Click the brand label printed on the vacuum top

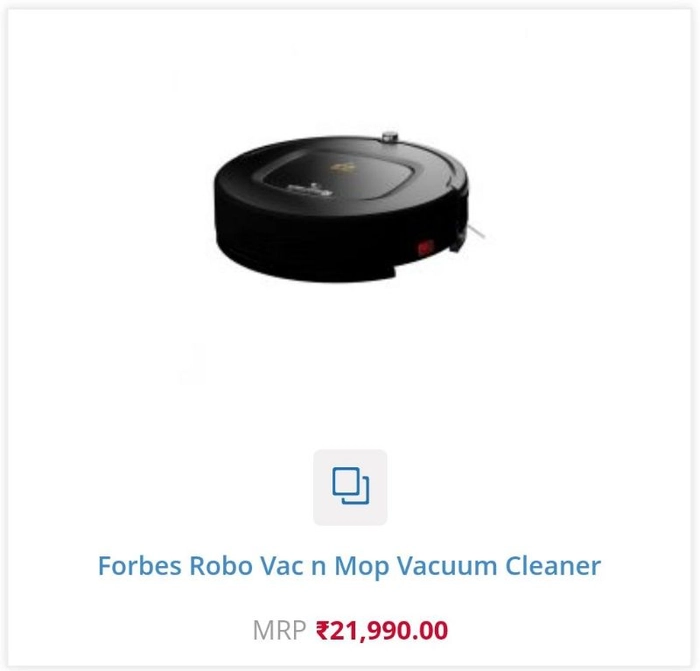(309, 190)
